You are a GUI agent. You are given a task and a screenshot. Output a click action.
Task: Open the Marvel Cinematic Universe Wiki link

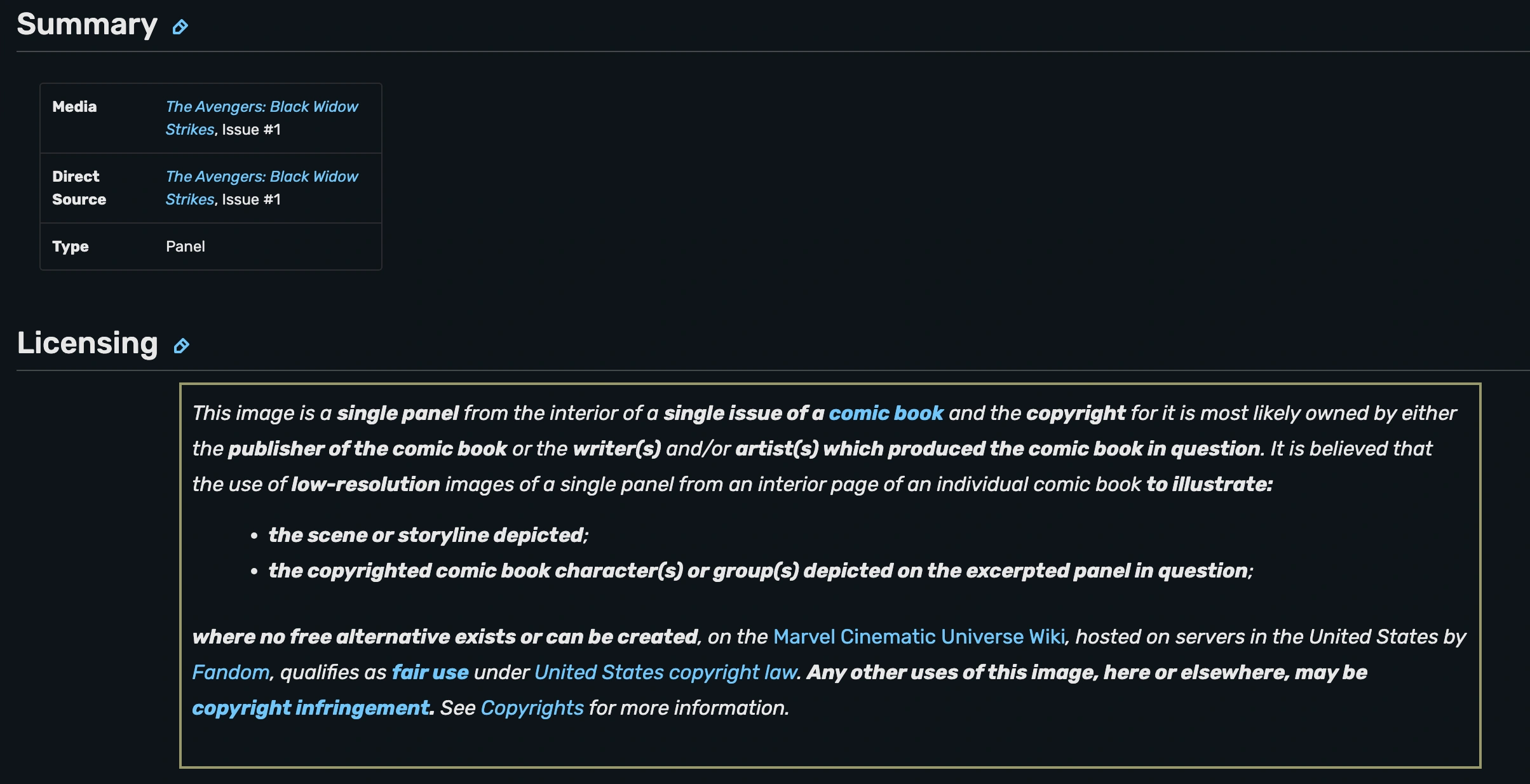pos(919,637)
